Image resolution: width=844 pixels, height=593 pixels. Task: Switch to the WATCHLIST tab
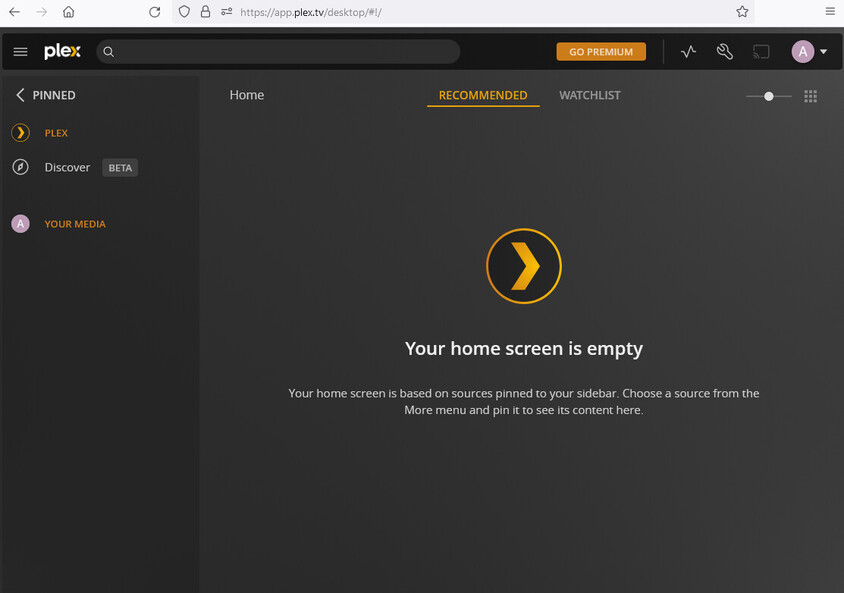pyautogui.click(x=589, y=95)
